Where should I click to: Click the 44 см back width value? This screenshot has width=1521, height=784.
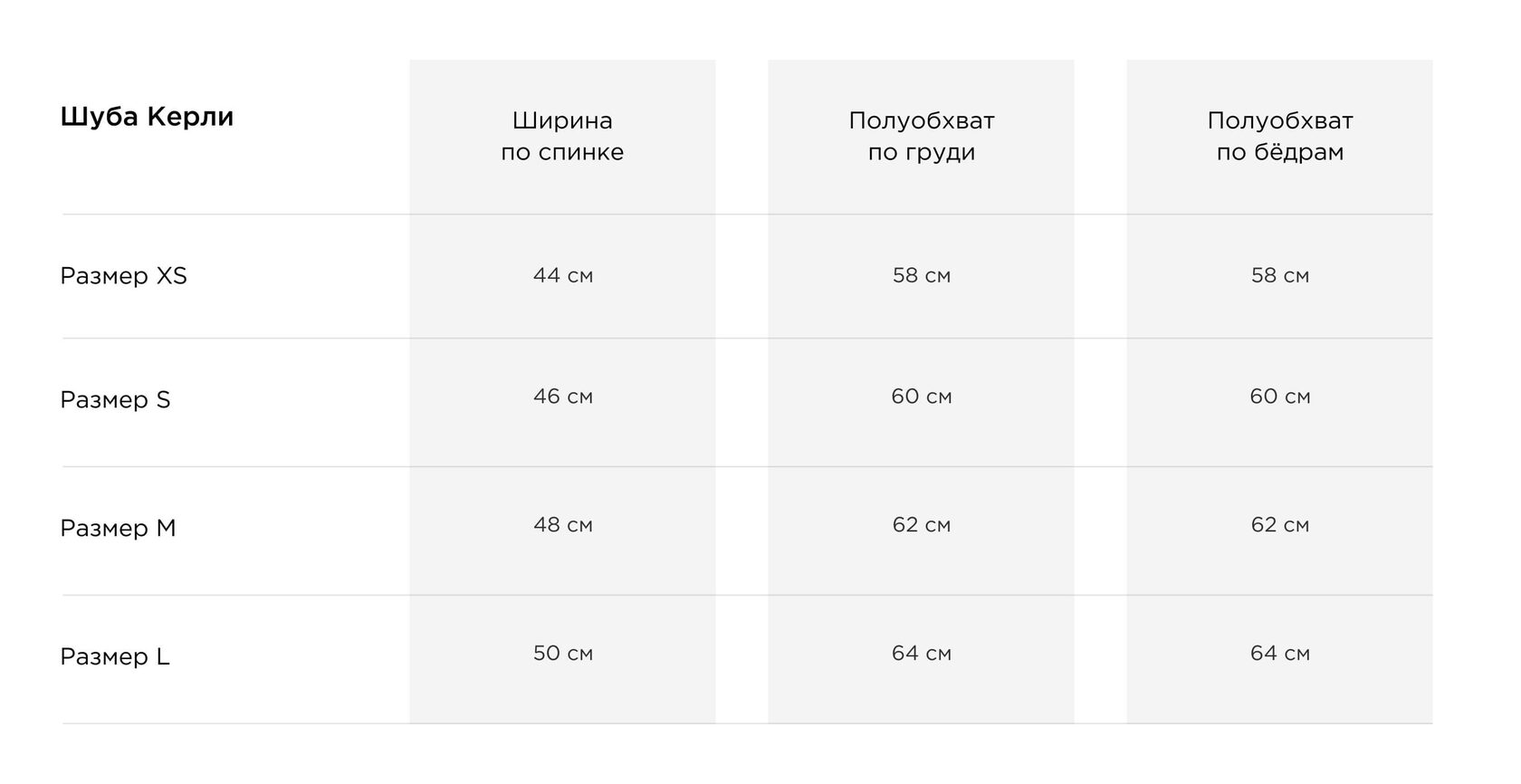click(562, 275)
